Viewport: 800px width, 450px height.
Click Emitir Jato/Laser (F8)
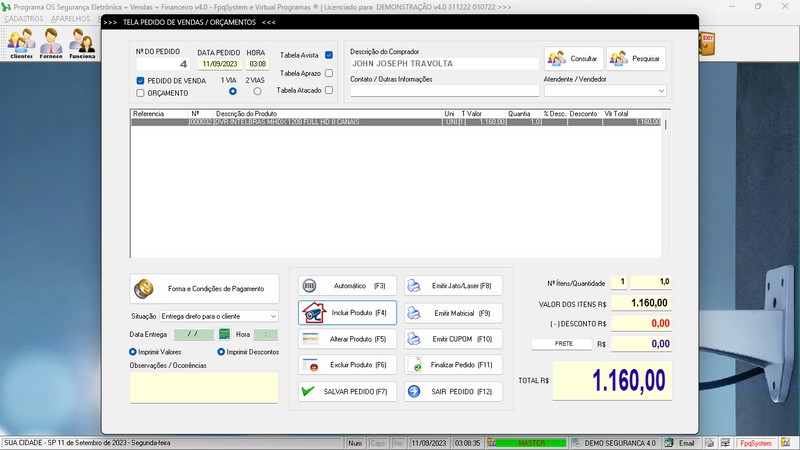453,286
